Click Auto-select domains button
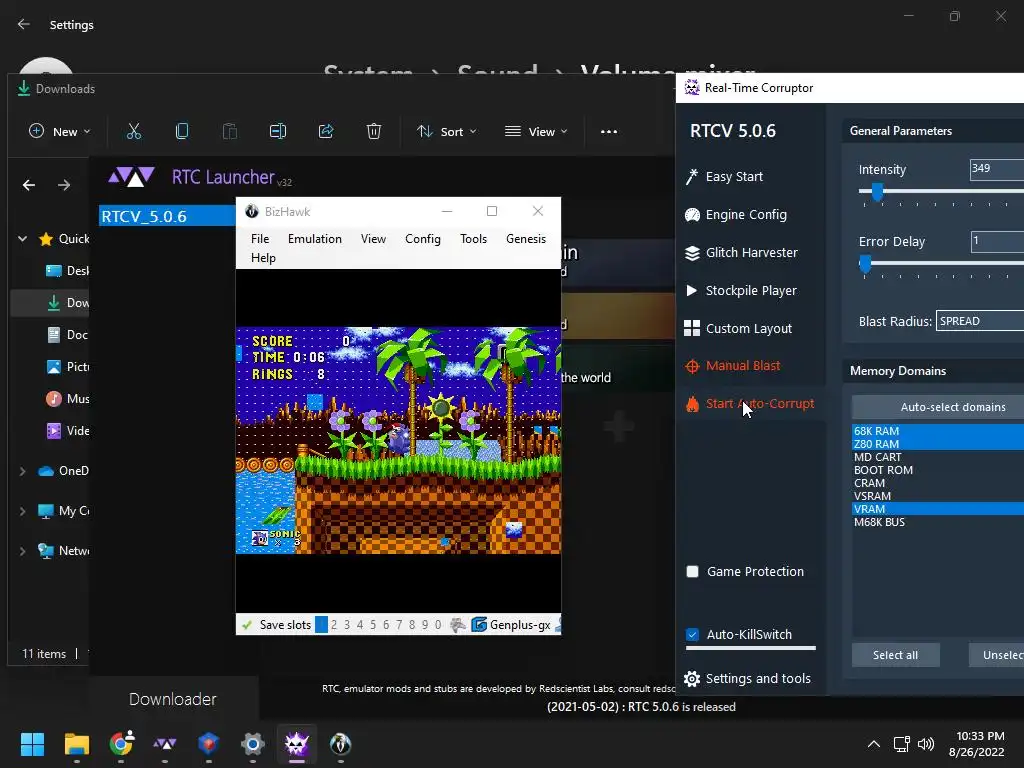Viewport: 1024px width, 768px height. (x=938, y=407)
